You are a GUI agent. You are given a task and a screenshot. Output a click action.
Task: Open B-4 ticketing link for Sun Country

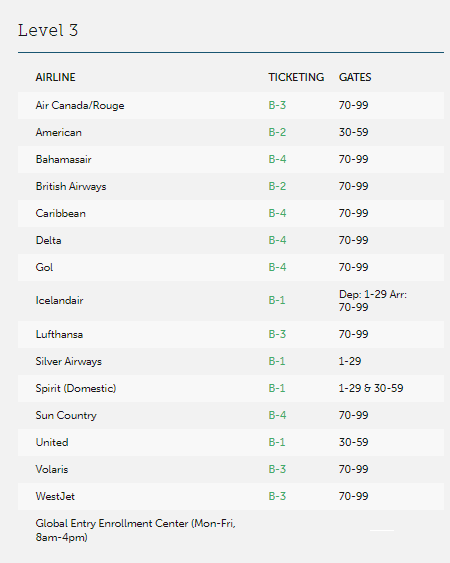pos(277,415)
